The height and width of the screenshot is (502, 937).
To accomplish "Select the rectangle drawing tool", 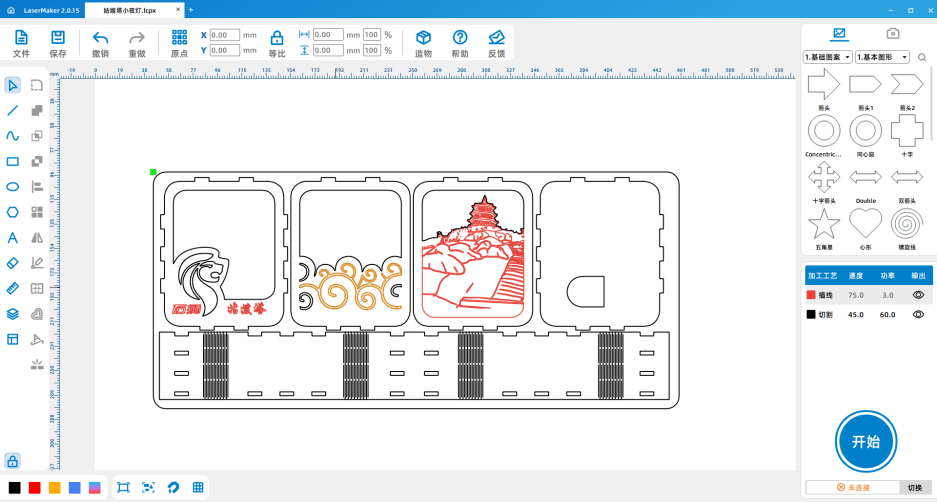I will tap(13, 161).
